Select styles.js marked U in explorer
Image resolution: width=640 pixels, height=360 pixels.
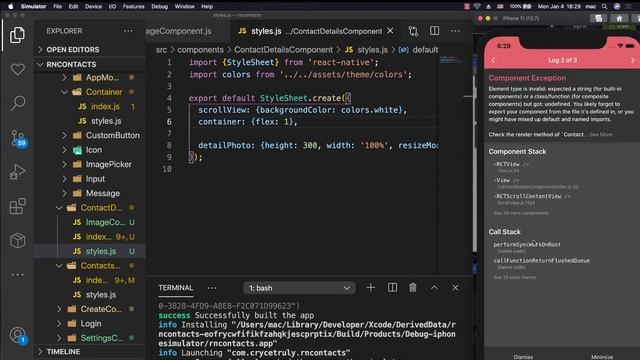[x=101, y=251]
